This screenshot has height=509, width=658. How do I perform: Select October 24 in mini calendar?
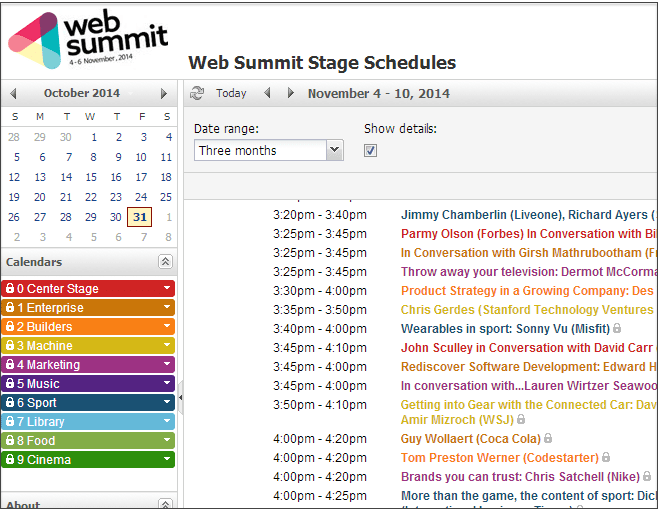(x=141, y=197)
